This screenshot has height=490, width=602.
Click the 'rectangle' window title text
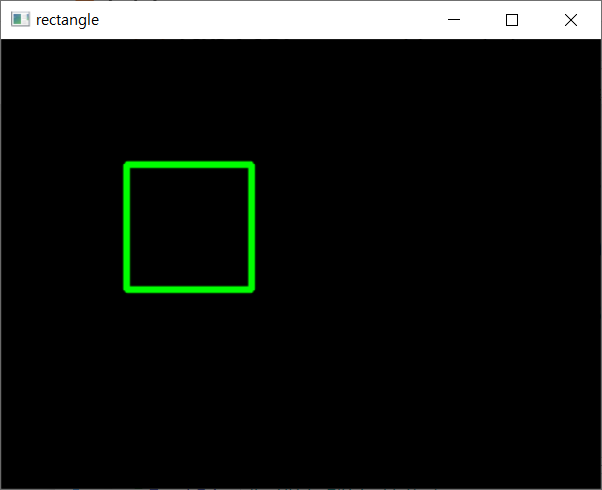pos(67,20)
